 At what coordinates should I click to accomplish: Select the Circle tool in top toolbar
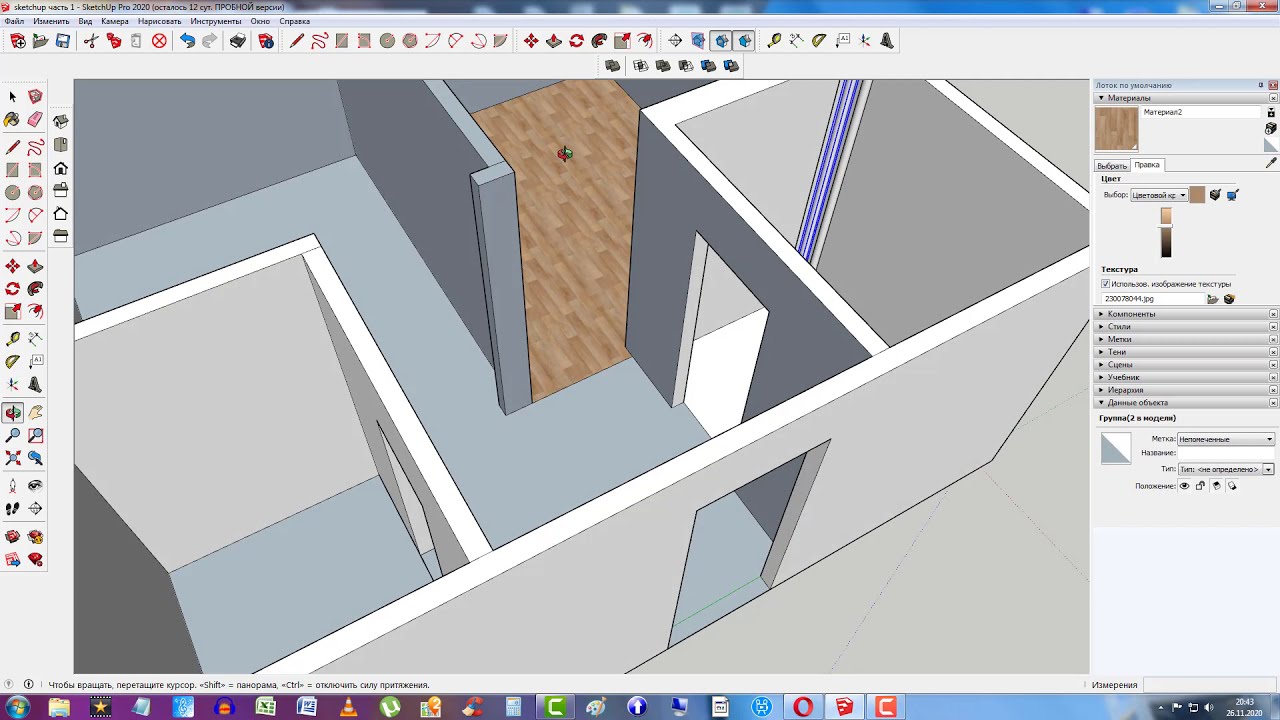tap(387, 41)
